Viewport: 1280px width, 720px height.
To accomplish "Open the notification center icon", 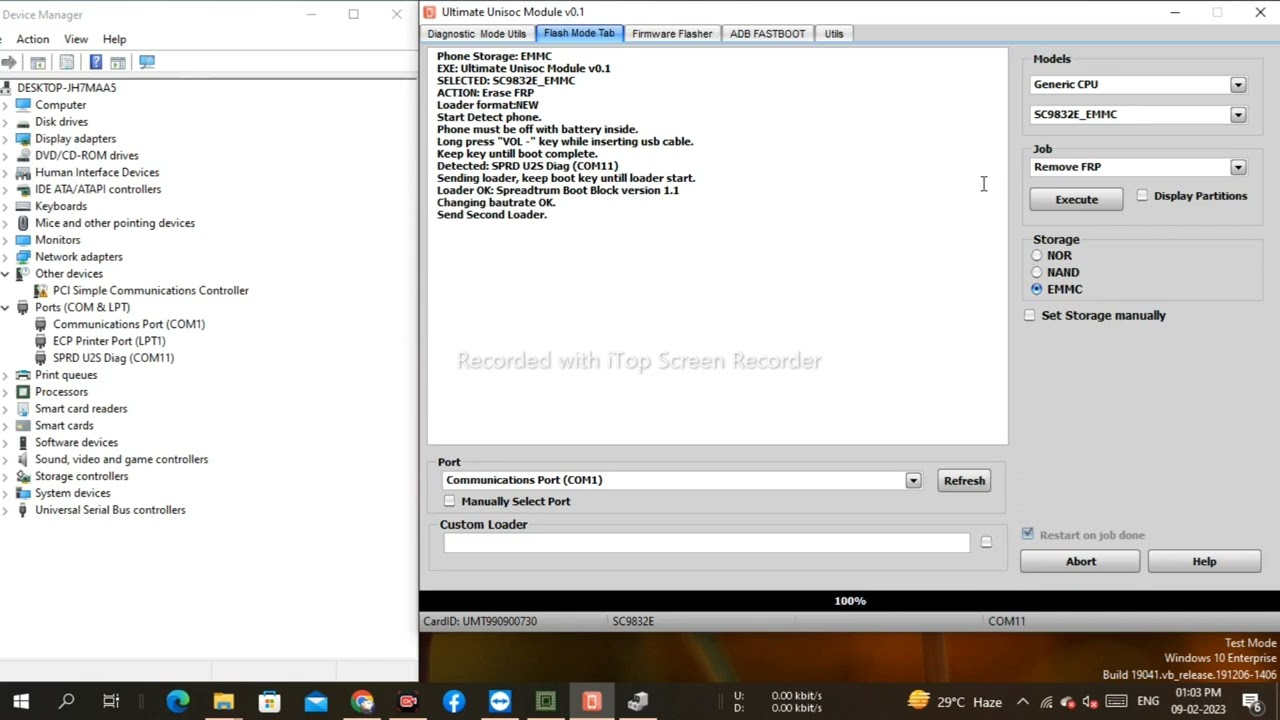I will pos(1251,701).
